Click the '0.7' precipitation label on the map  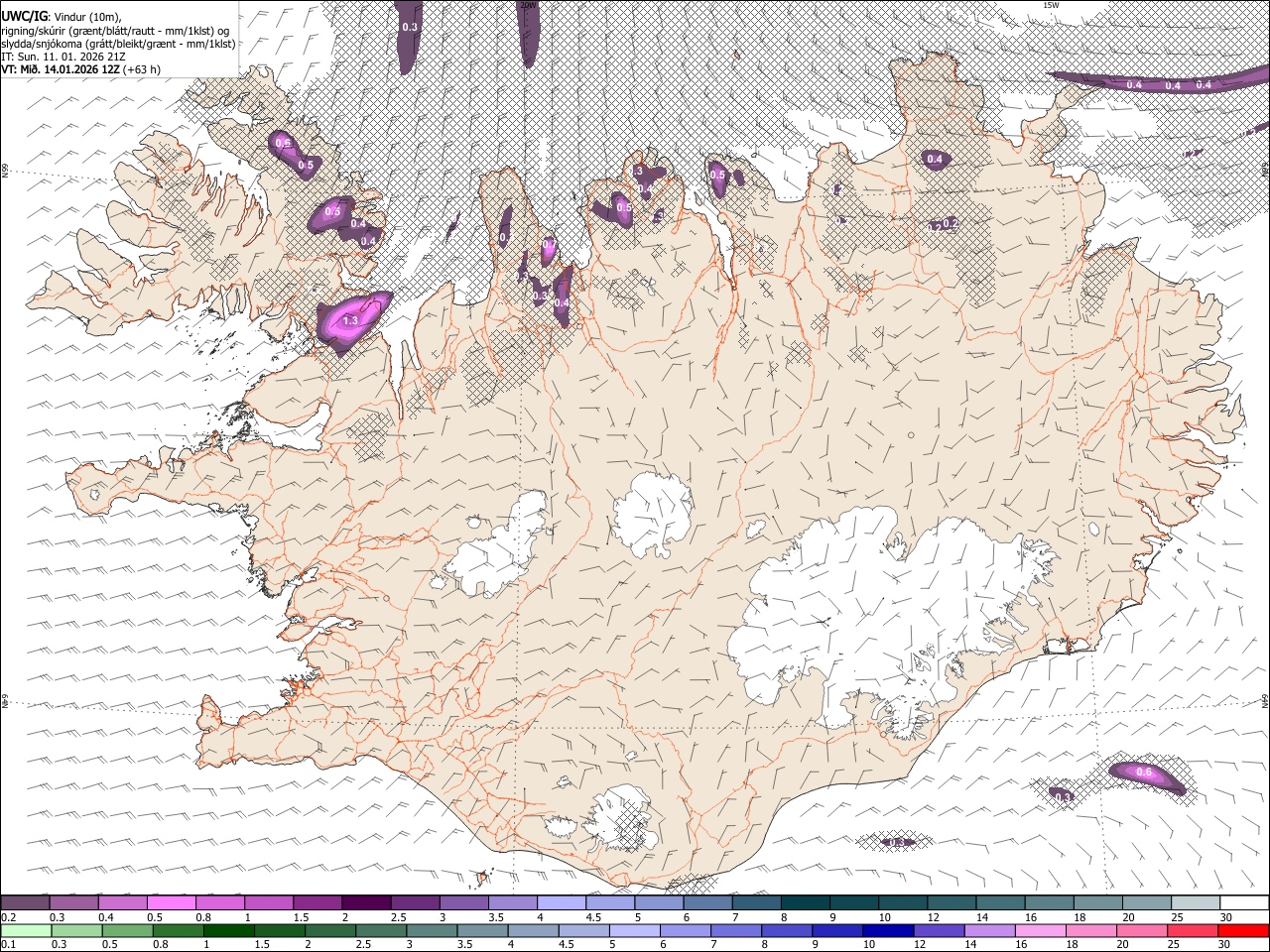(549, 246)
